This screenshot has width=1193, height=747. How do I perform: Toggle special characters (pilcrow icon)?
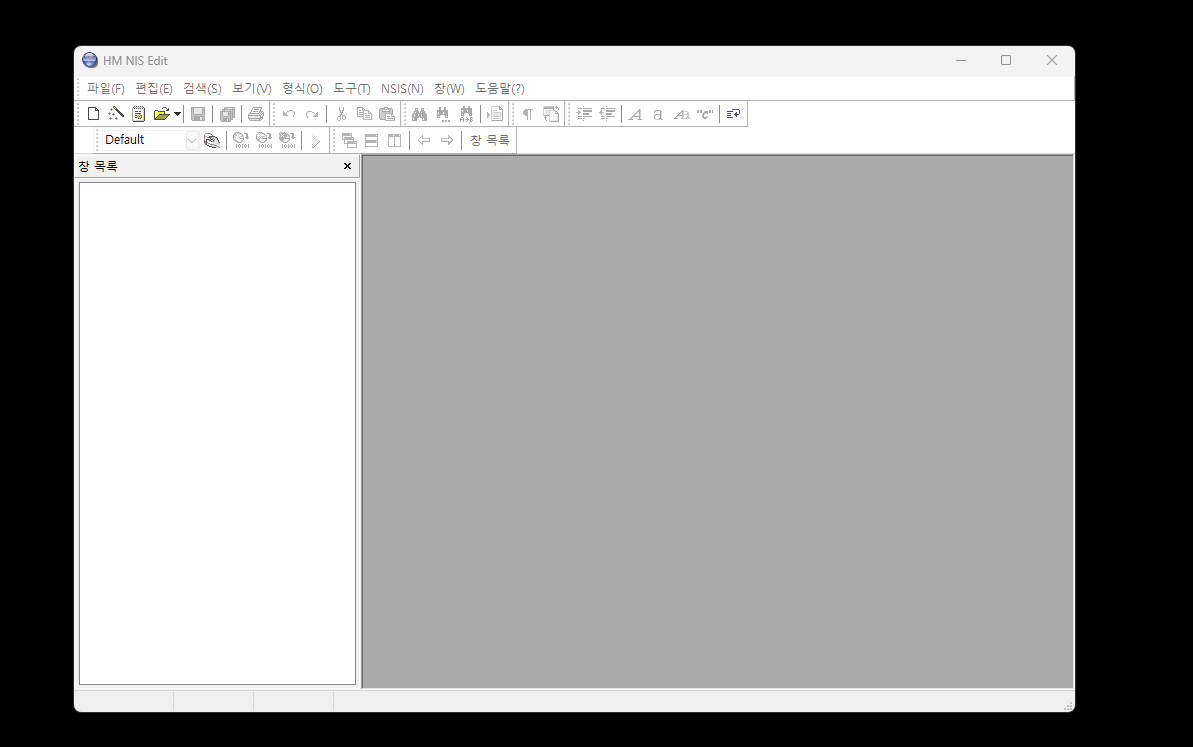[x=527, y=114]
